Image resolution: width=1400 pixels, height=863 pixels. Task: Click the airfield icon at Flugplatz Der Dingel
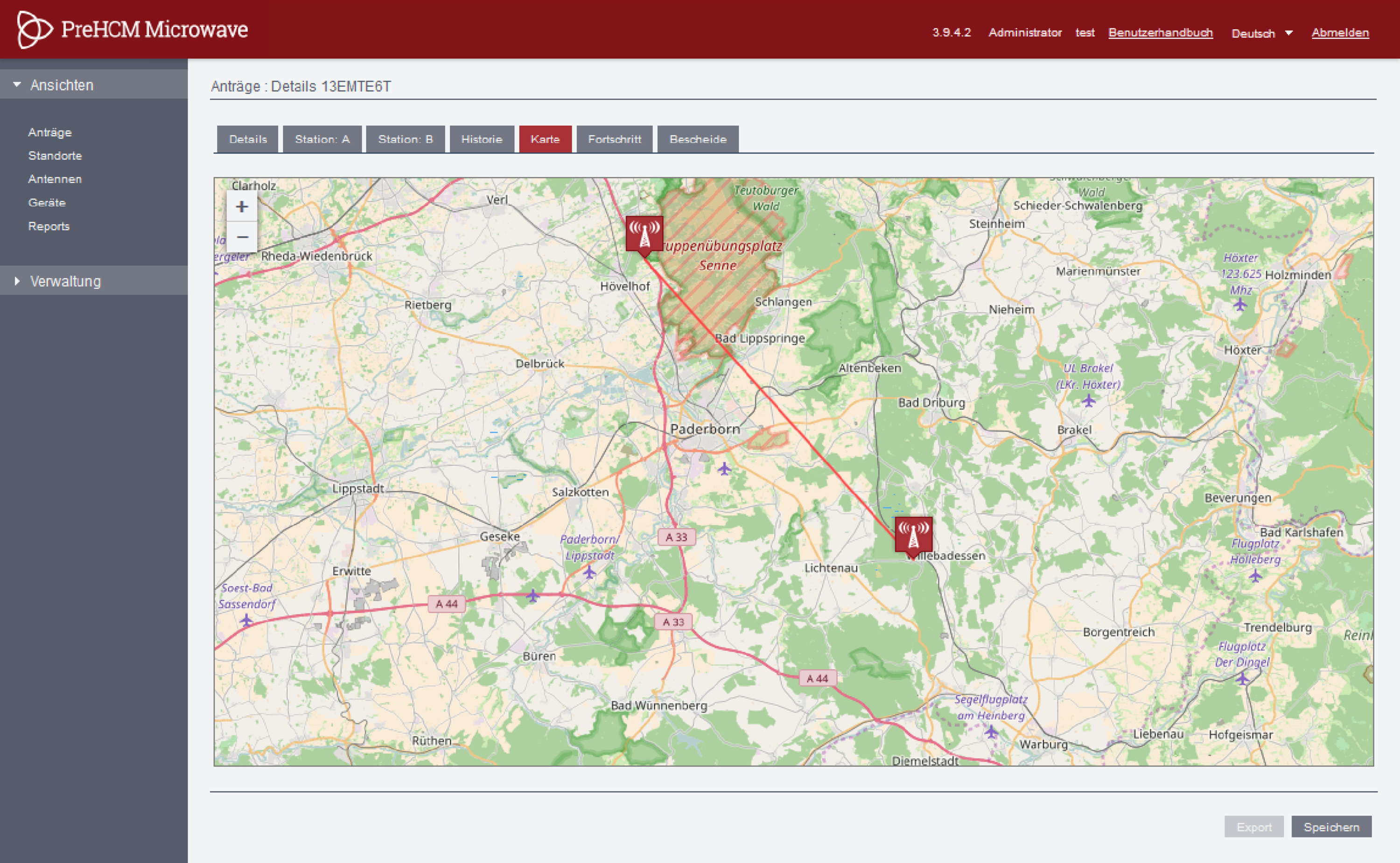tap(1242, 679)
